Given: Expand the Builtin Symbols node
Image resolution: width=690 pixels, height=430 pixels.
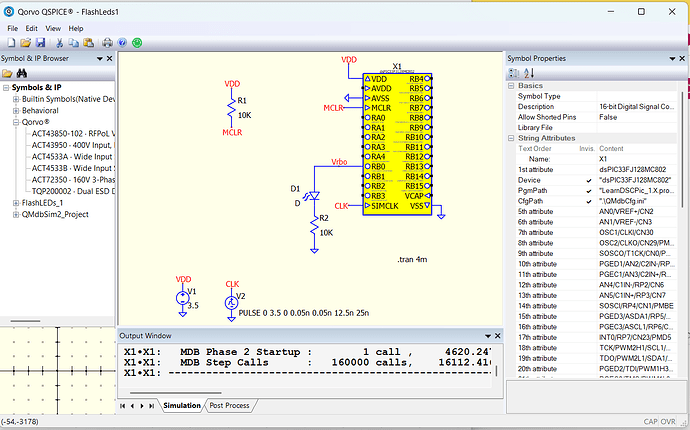Looking at the screenshot, I should (x=16, y=99).
